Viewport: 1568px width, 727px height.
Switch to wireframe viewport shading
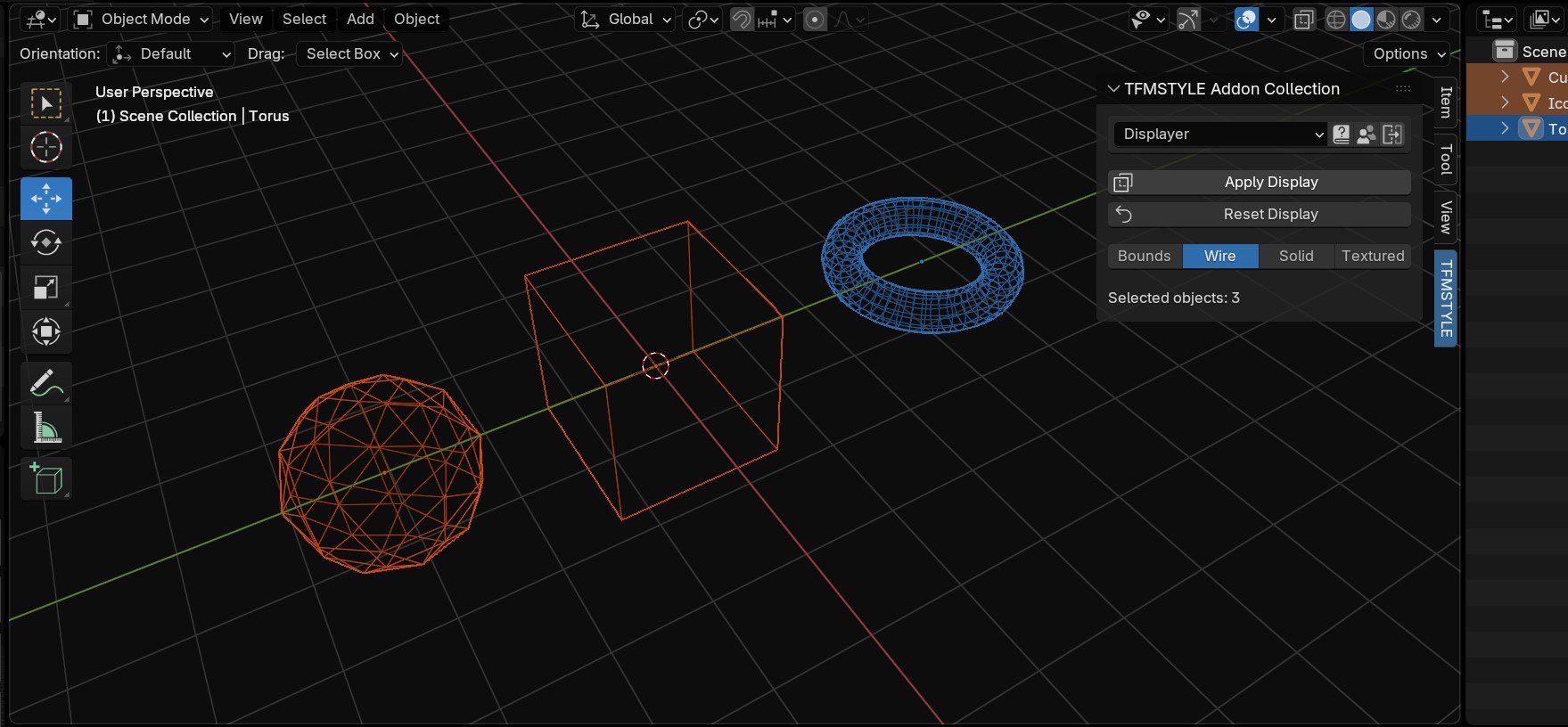1335,20
